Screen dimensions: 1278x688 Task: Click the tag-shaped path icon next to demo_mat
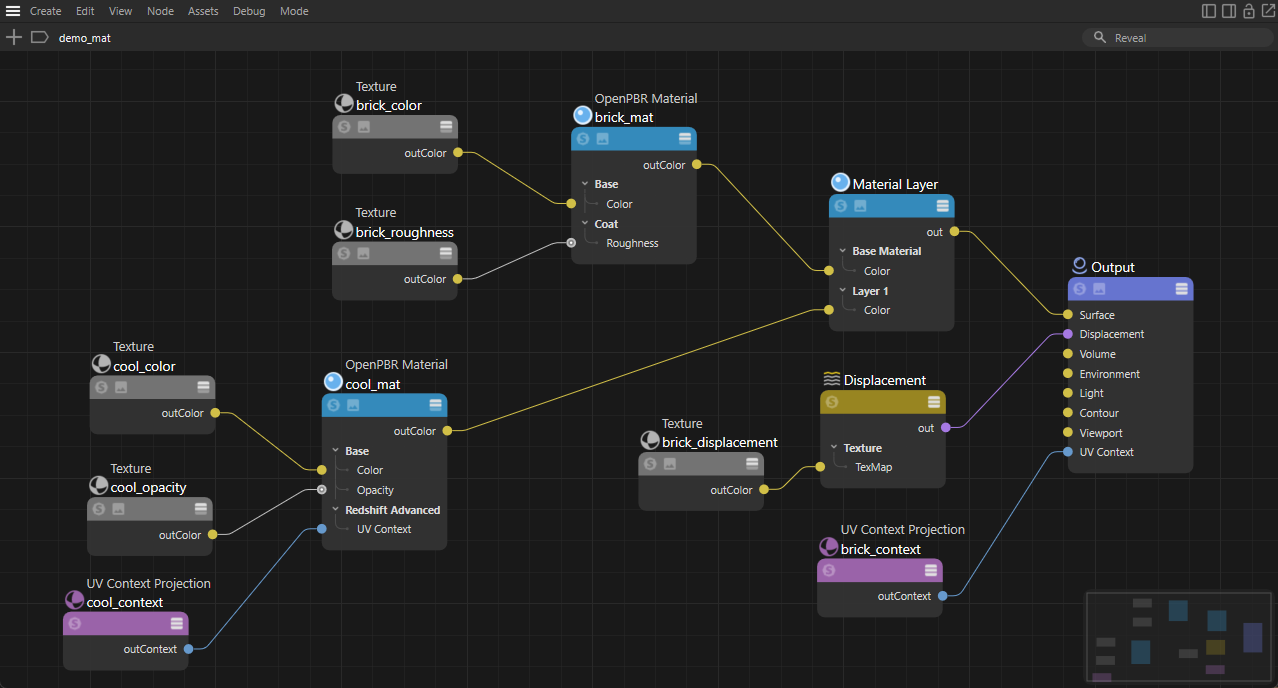(x=40, y=37)
